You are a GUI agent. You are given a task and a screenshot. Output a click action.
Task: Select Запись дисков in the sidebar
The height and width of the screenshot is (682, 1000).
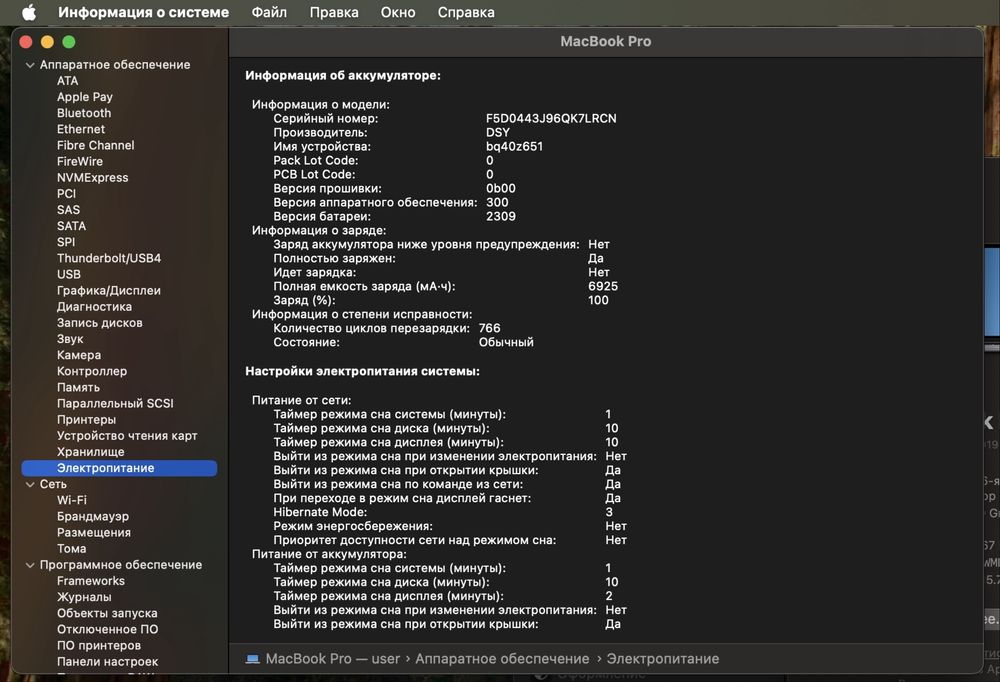(99, 323)
